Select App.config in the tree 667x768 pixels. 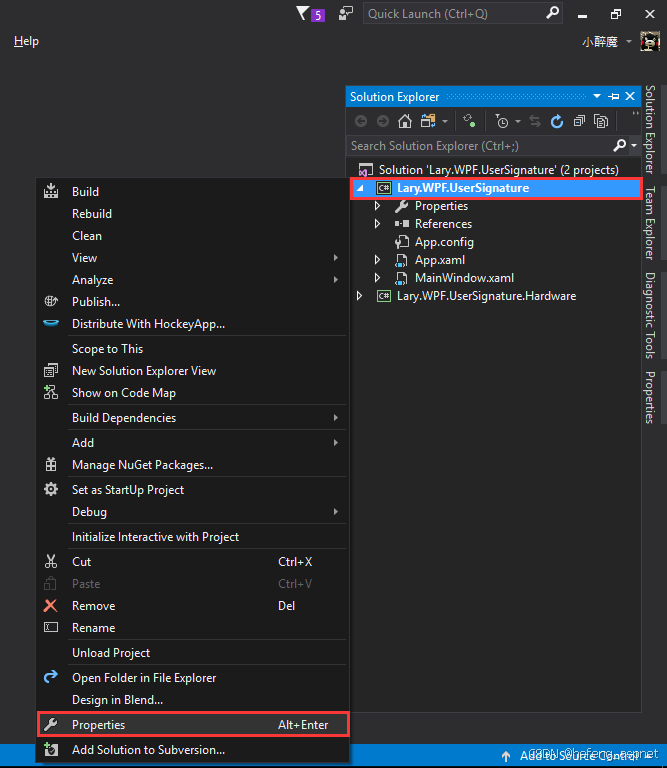[x=444, y=242]
